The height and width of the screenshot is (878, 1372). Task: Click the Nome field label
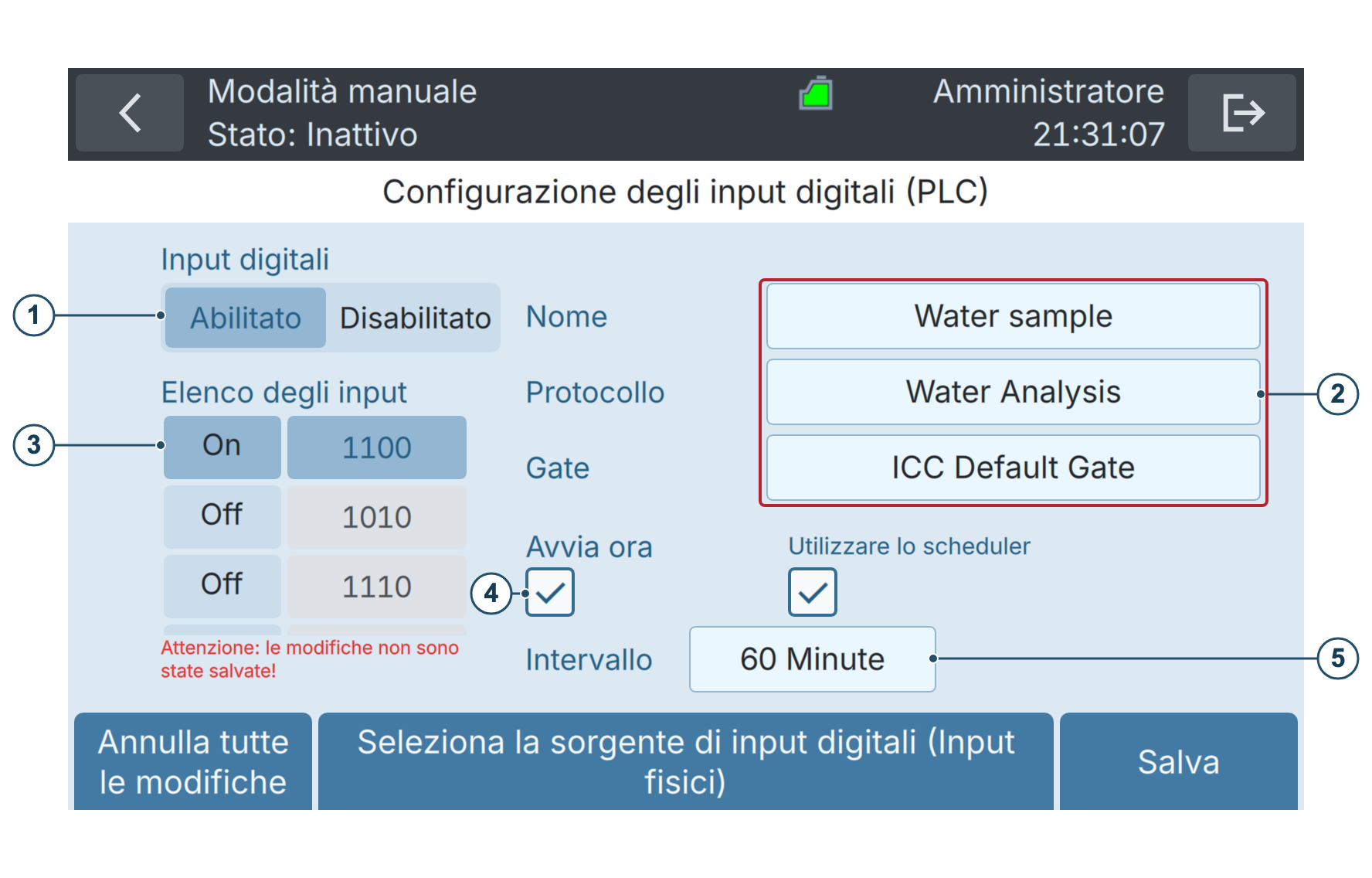pyautogui.click(x=566, y=317)
